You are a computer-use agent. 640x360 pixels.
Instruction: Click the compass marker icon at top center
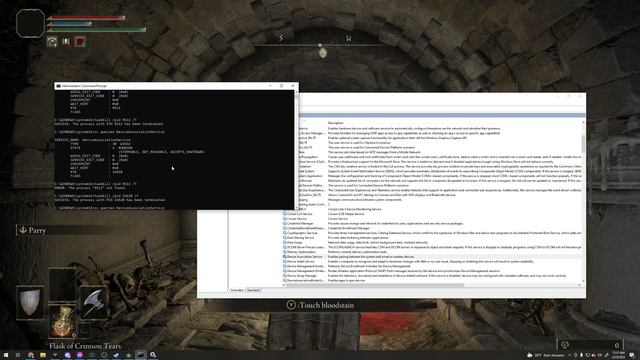(x=323, y=53)
